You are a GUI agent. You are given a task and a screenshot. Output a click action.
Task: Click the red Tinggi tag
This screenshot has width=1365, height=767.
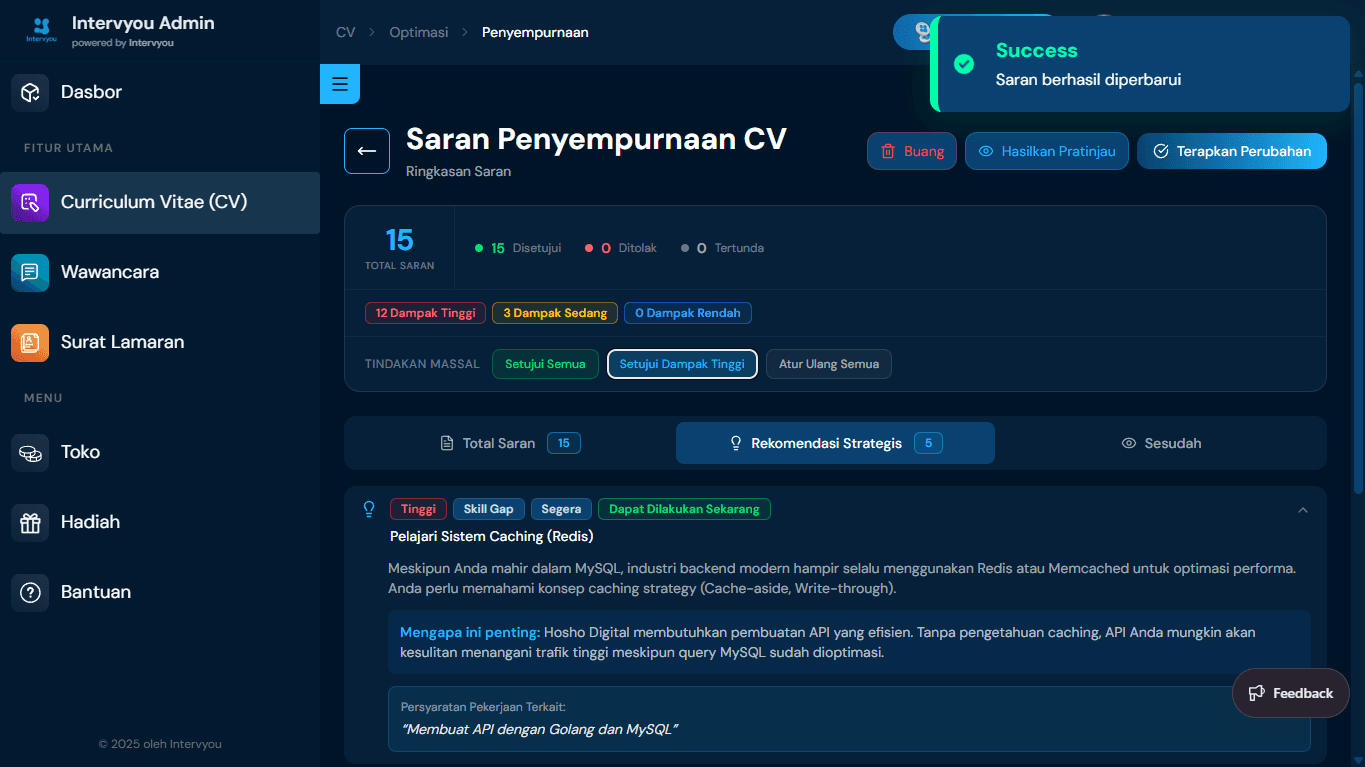(x=418, y=509)
